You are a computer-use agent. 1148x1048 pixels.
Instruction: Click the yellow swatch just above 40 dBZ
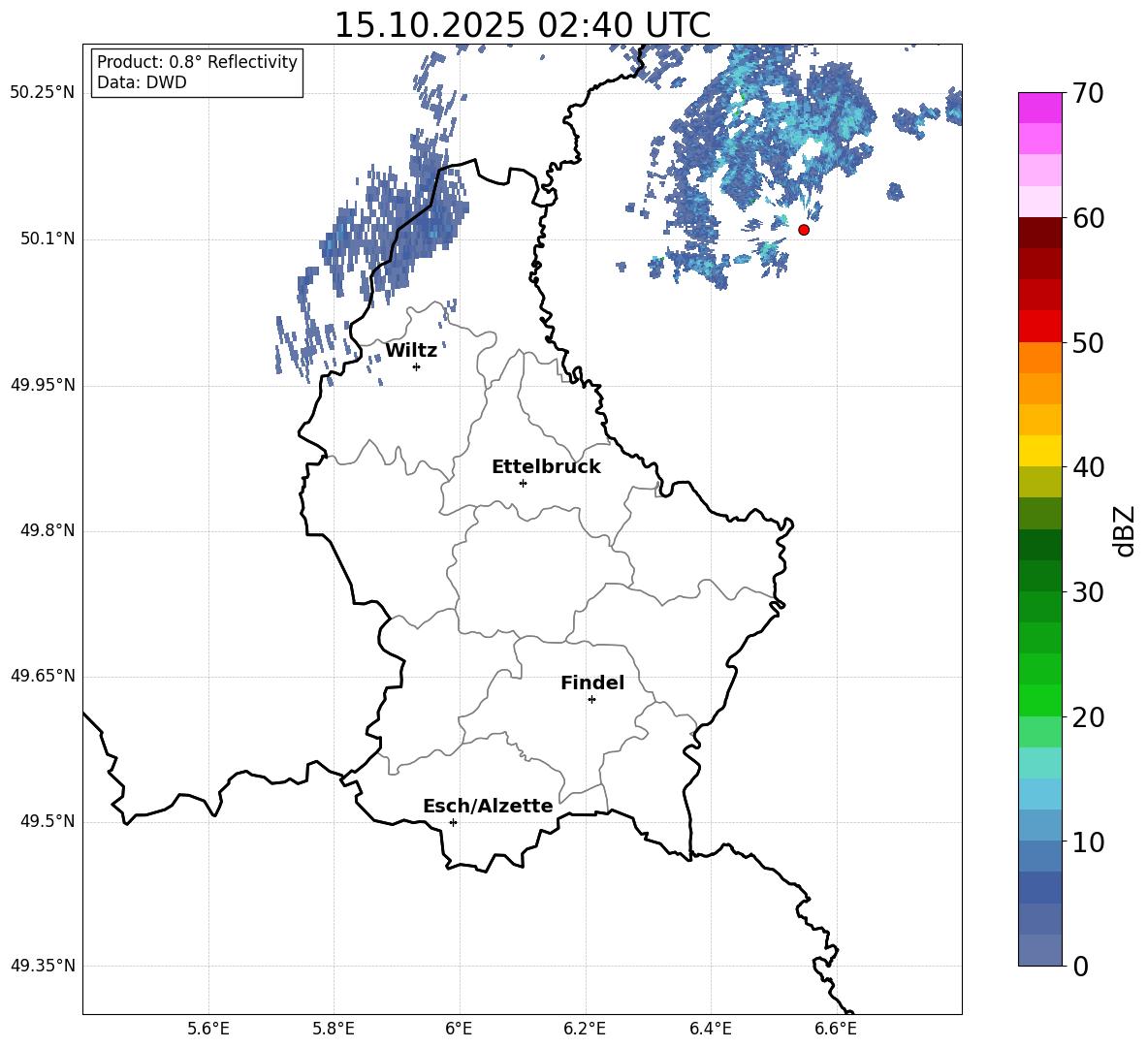click(x=1039, y=451)
